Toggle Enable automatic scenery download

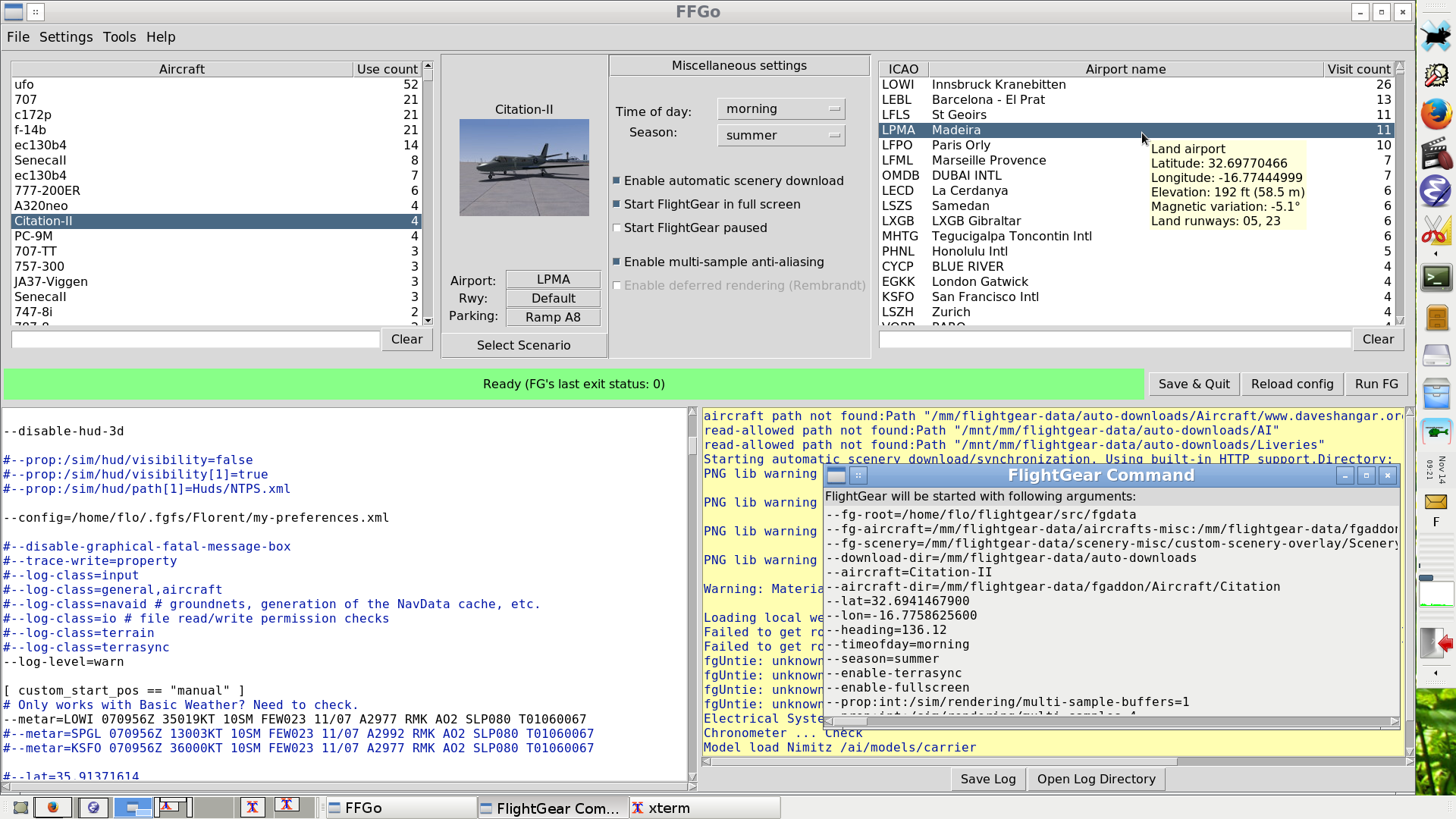click(617, 180)
